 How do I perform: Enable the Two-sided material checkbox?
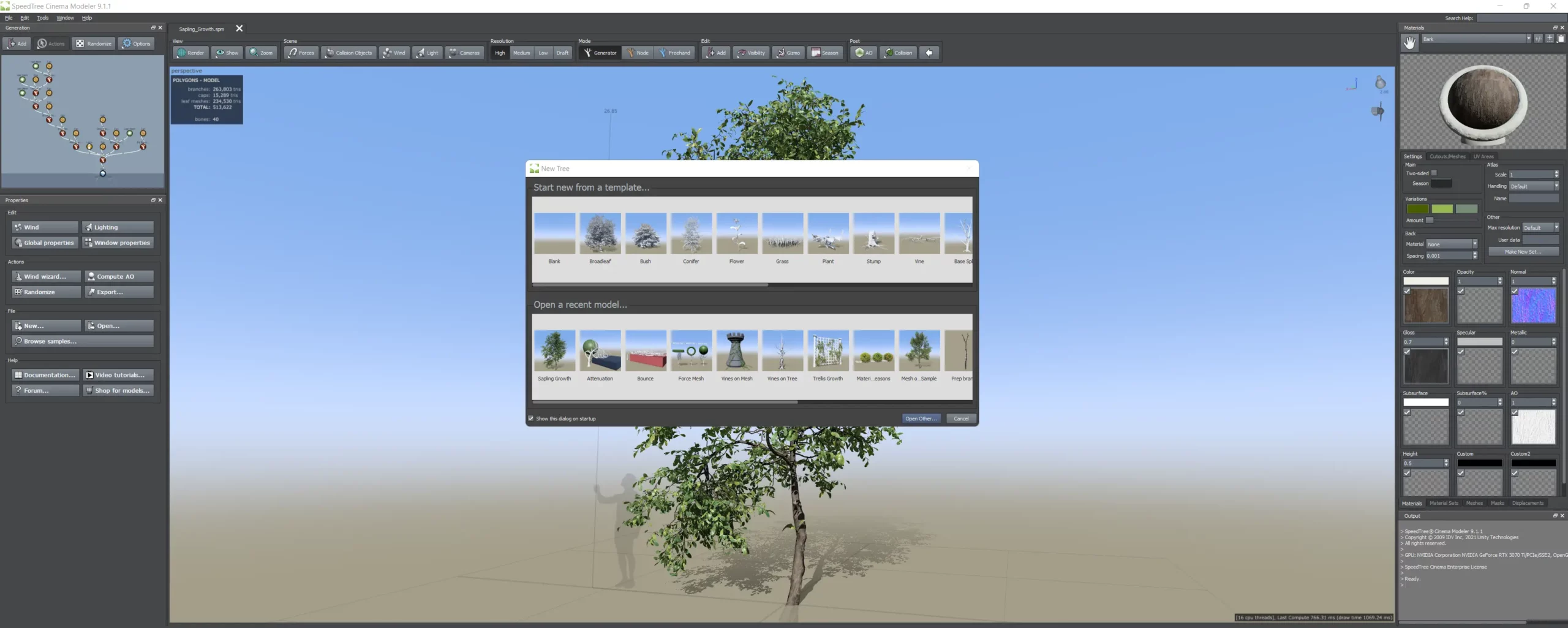click(x=1434, y=173)
